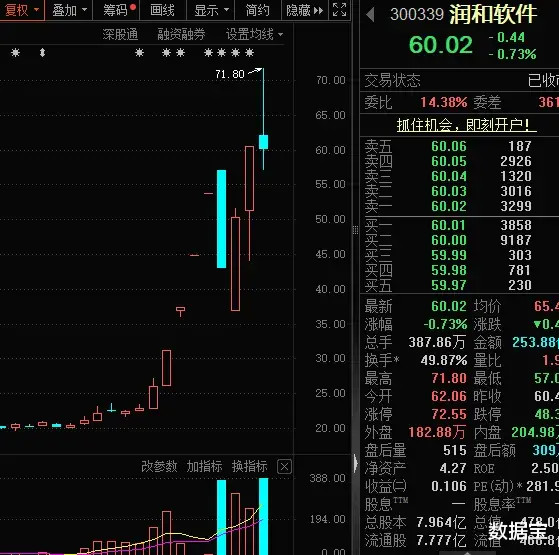Close the volume indicator panel
Screen dimensions: 559x555
click(284, 466)
